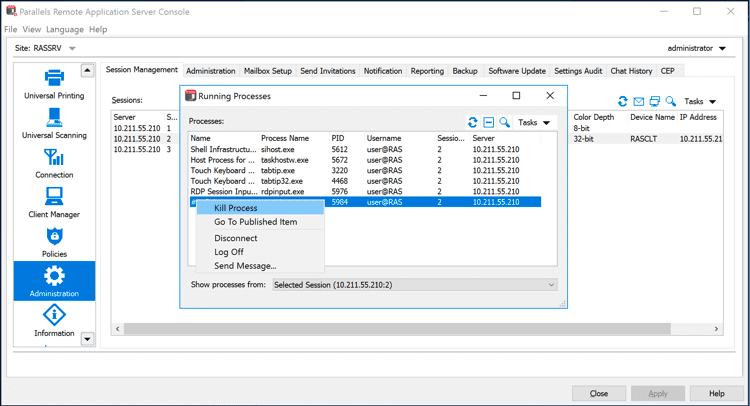Open the Policies category

(x=54, y=242)
